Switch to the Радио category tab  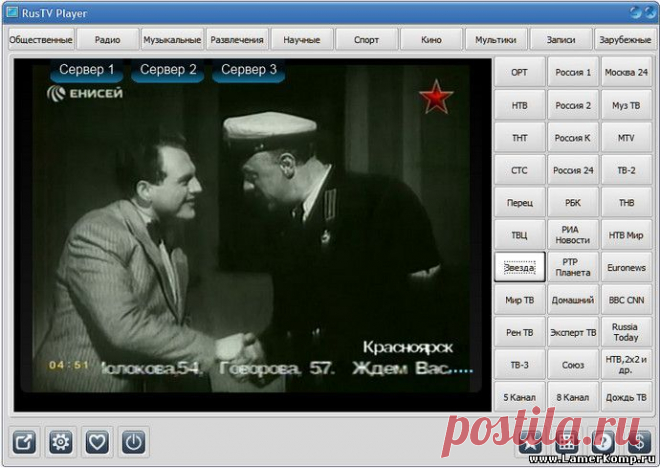(107, 40)
